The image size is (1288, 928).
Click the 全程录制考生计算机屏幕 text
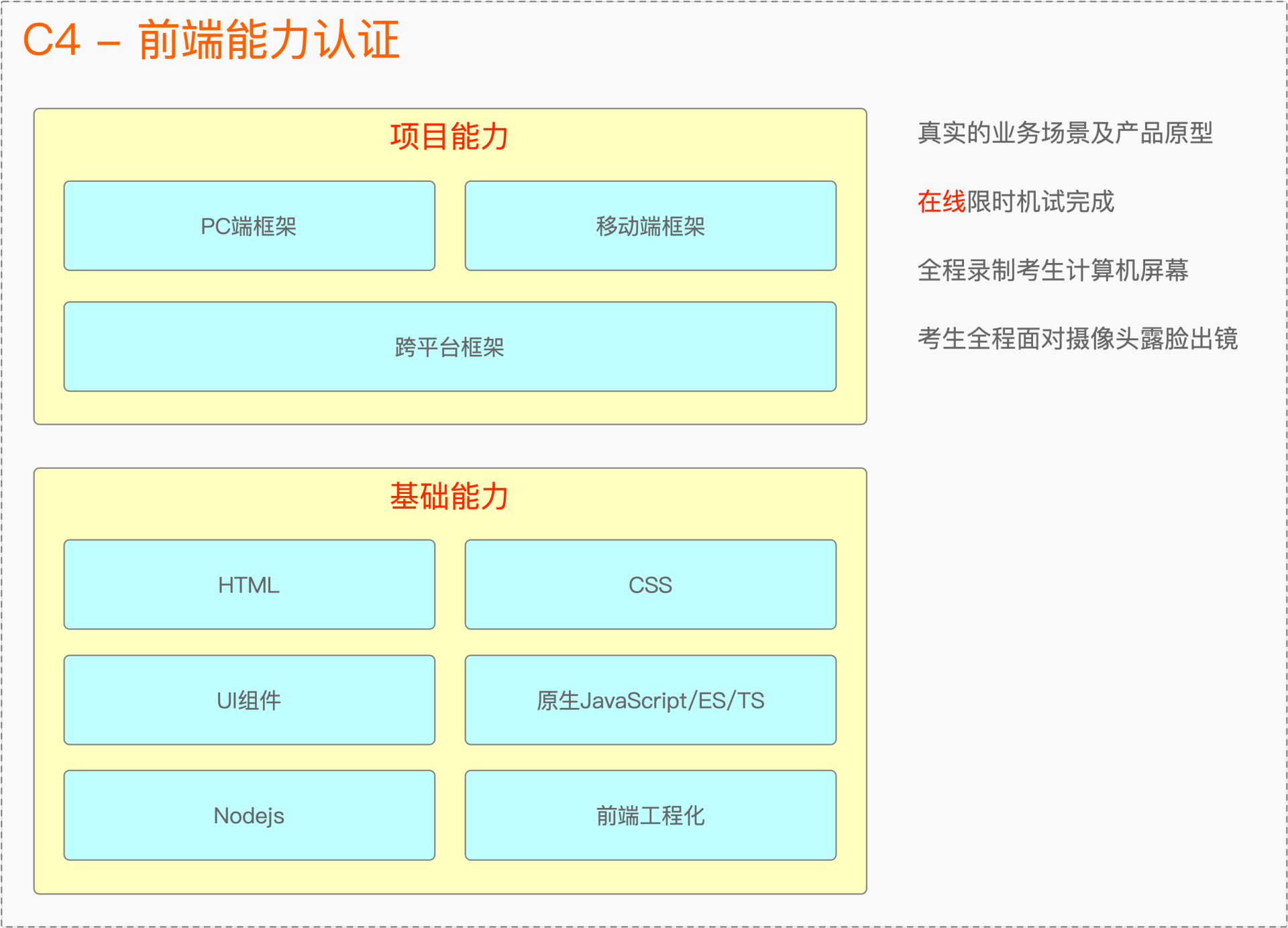click(x=1053, y=270)
